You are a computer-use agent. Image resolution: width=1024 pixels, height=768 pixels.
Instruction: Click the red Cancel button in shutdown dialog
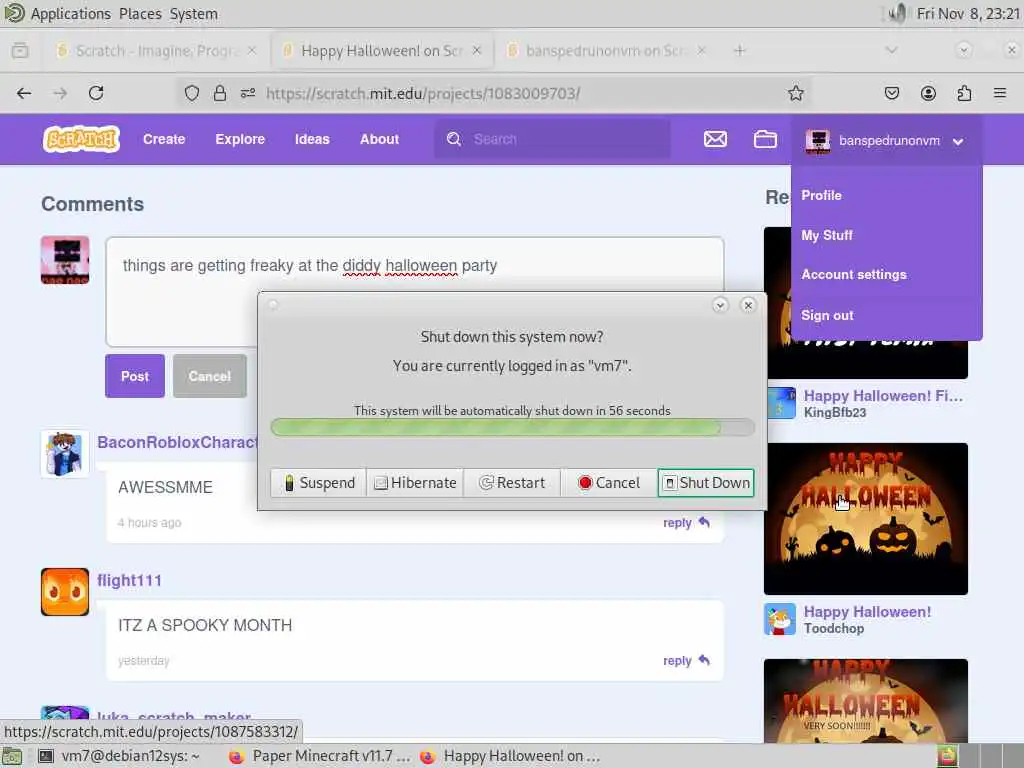pos(609,483)
